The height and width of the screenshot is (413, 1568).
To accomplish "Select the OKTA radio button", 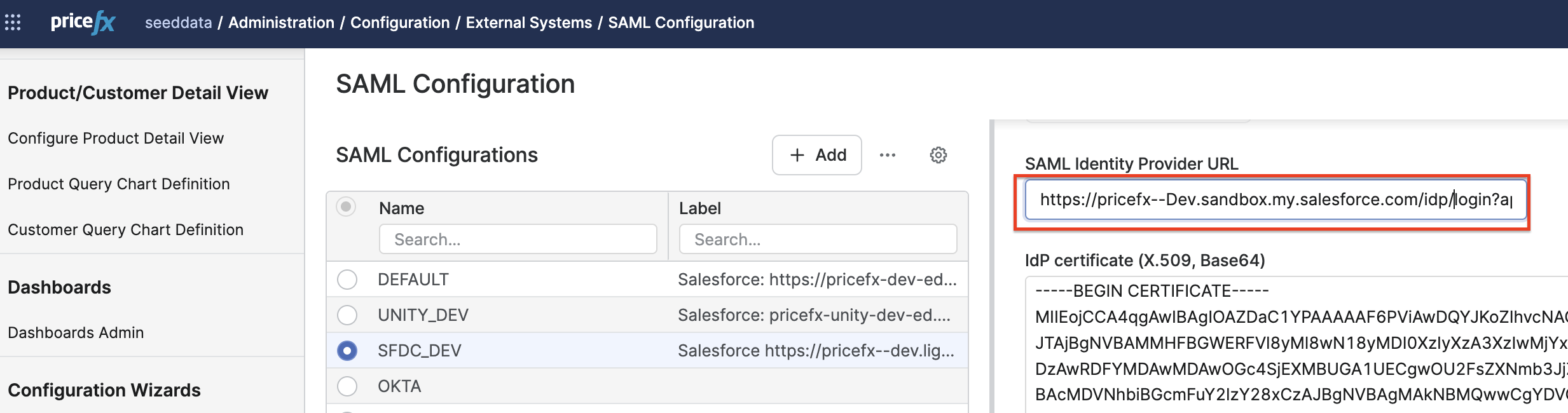I will click(x=347, y=386).
